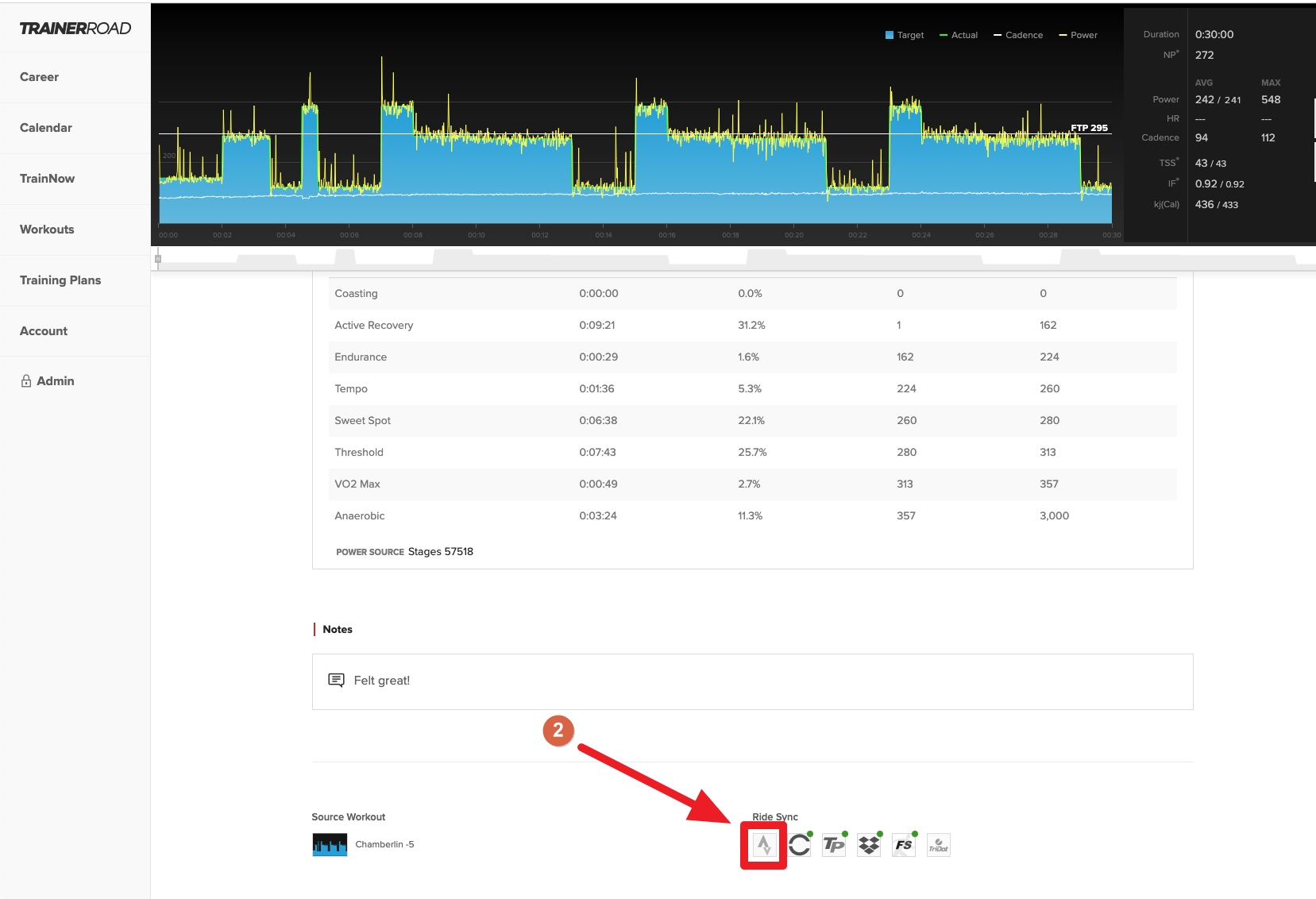Viewport: 1316px width, 899px height.
Task: Toggle the Power legend series
Action: tap(1078, 35)
